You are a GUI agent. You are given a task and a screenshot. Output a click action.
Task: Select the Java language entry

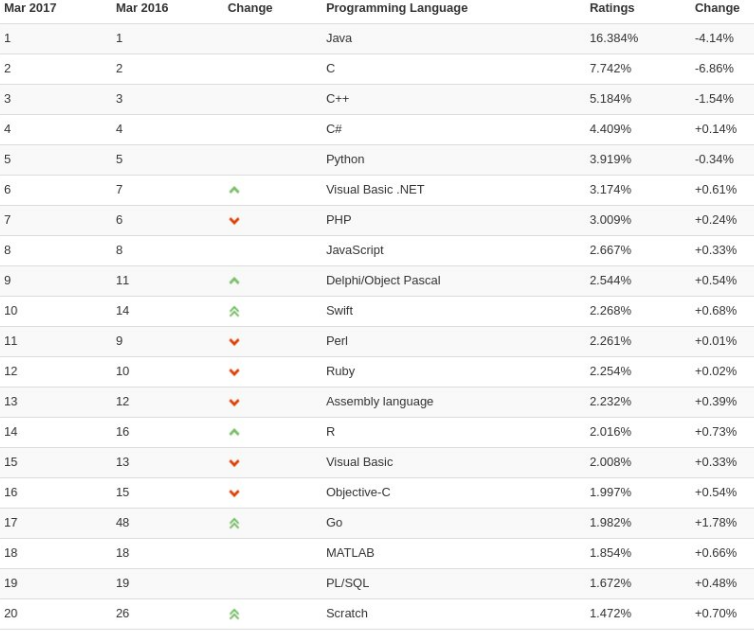339,38
